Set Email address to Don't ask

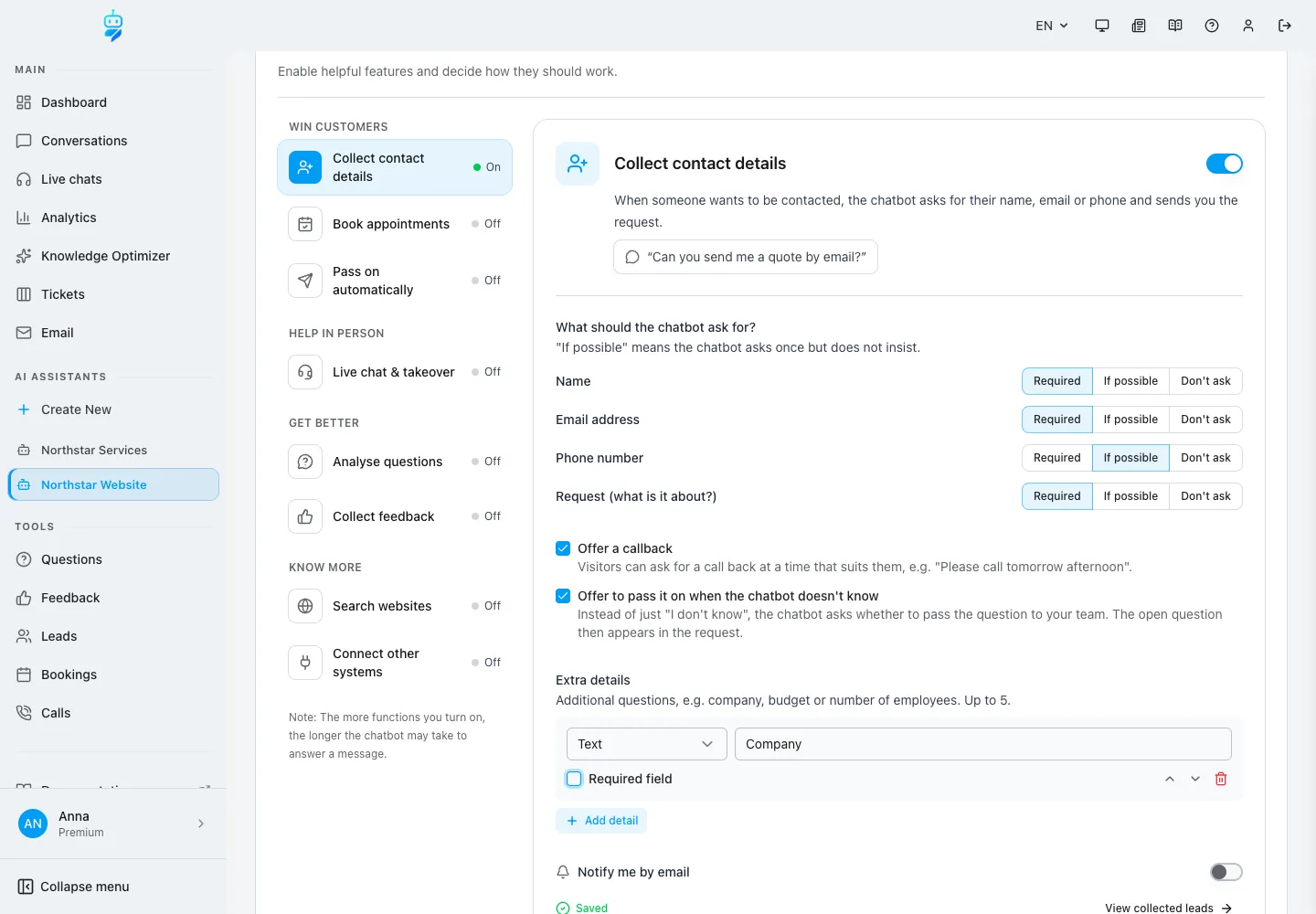pos(1205,420)
